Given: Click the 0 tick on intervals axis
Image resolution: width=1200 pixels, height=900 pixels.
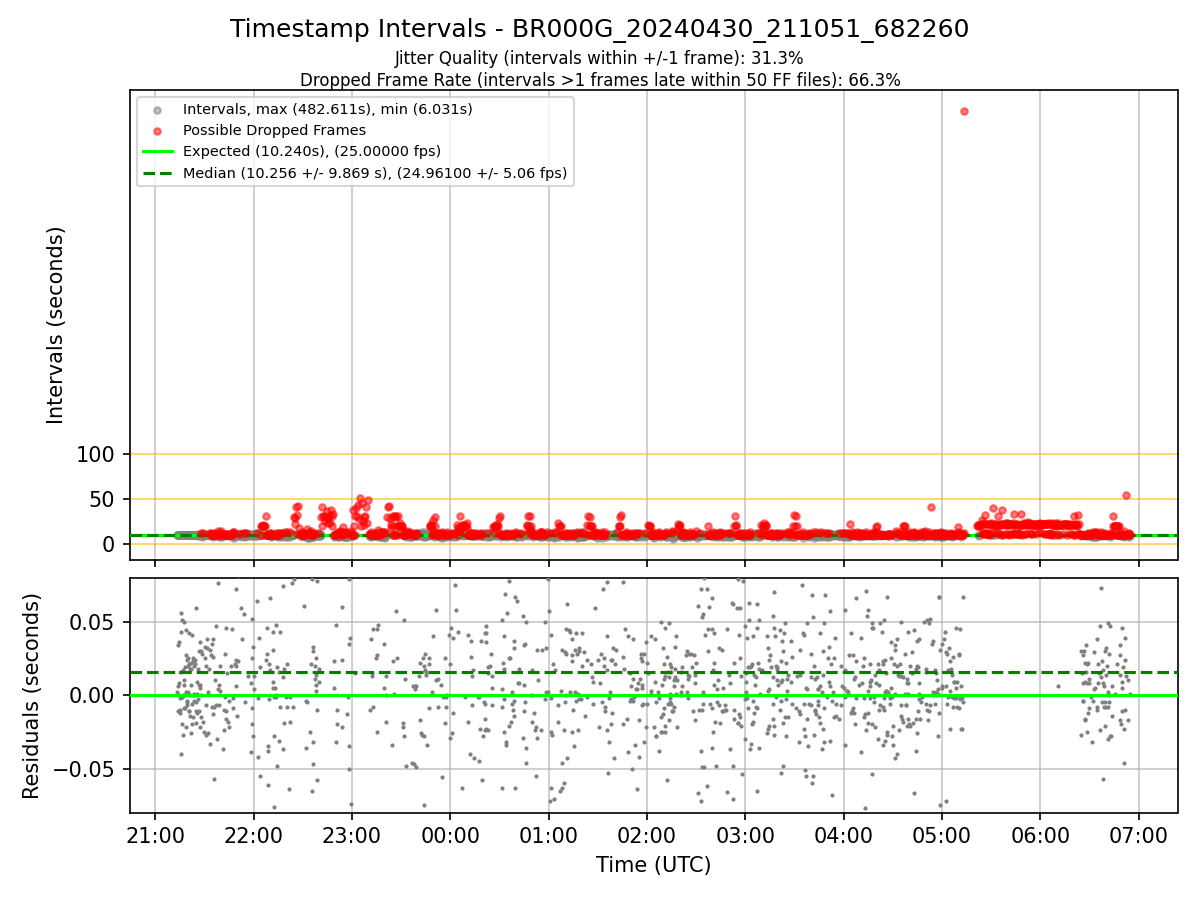Looking at the screenshot, I should point(110,544).
